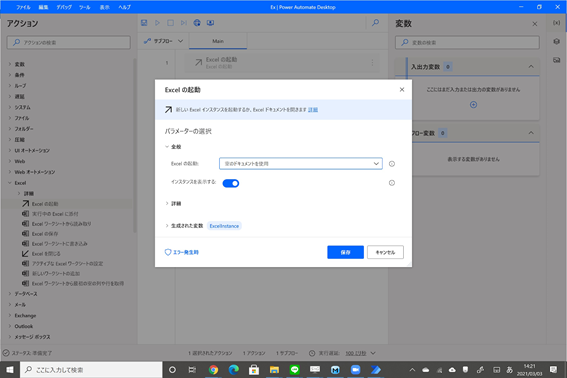Click the images side icon
The width and height of the screenshot is (567, 378).
(x=557, y=60)
